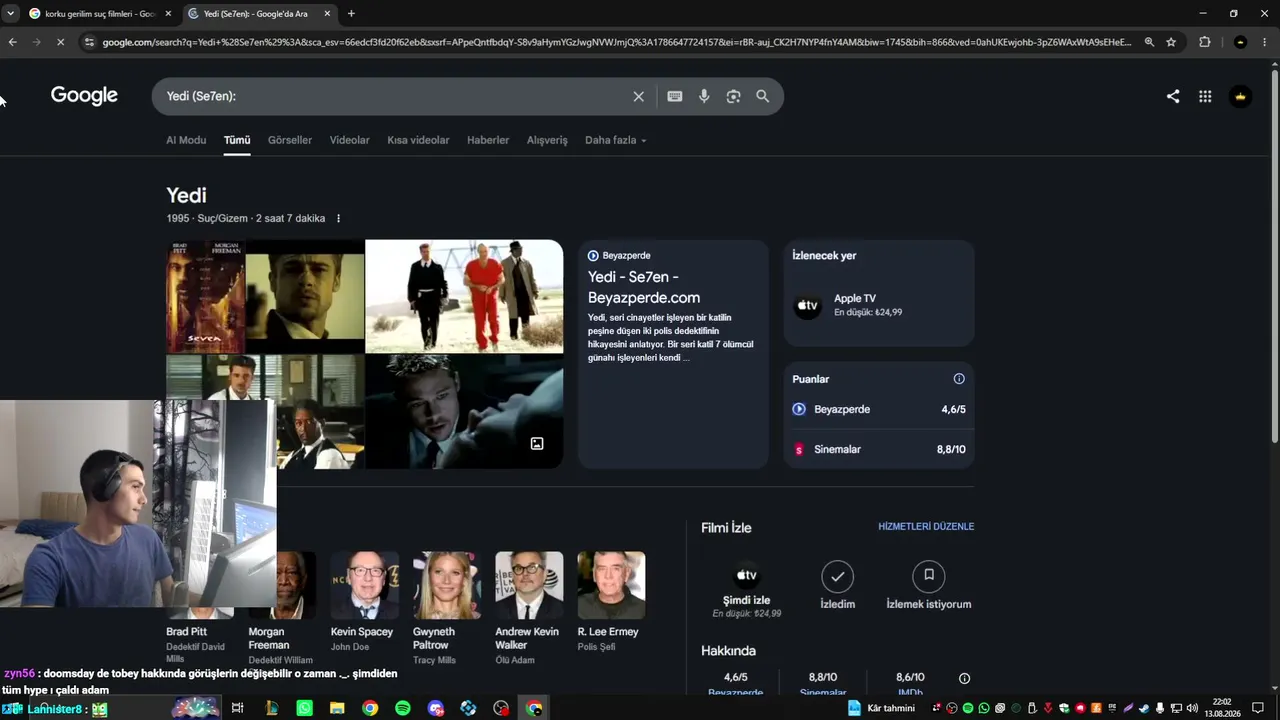
Task: Close the 'Yedi (Se7en): - Google'da Ara' tab
Action: tap(327, 14)
